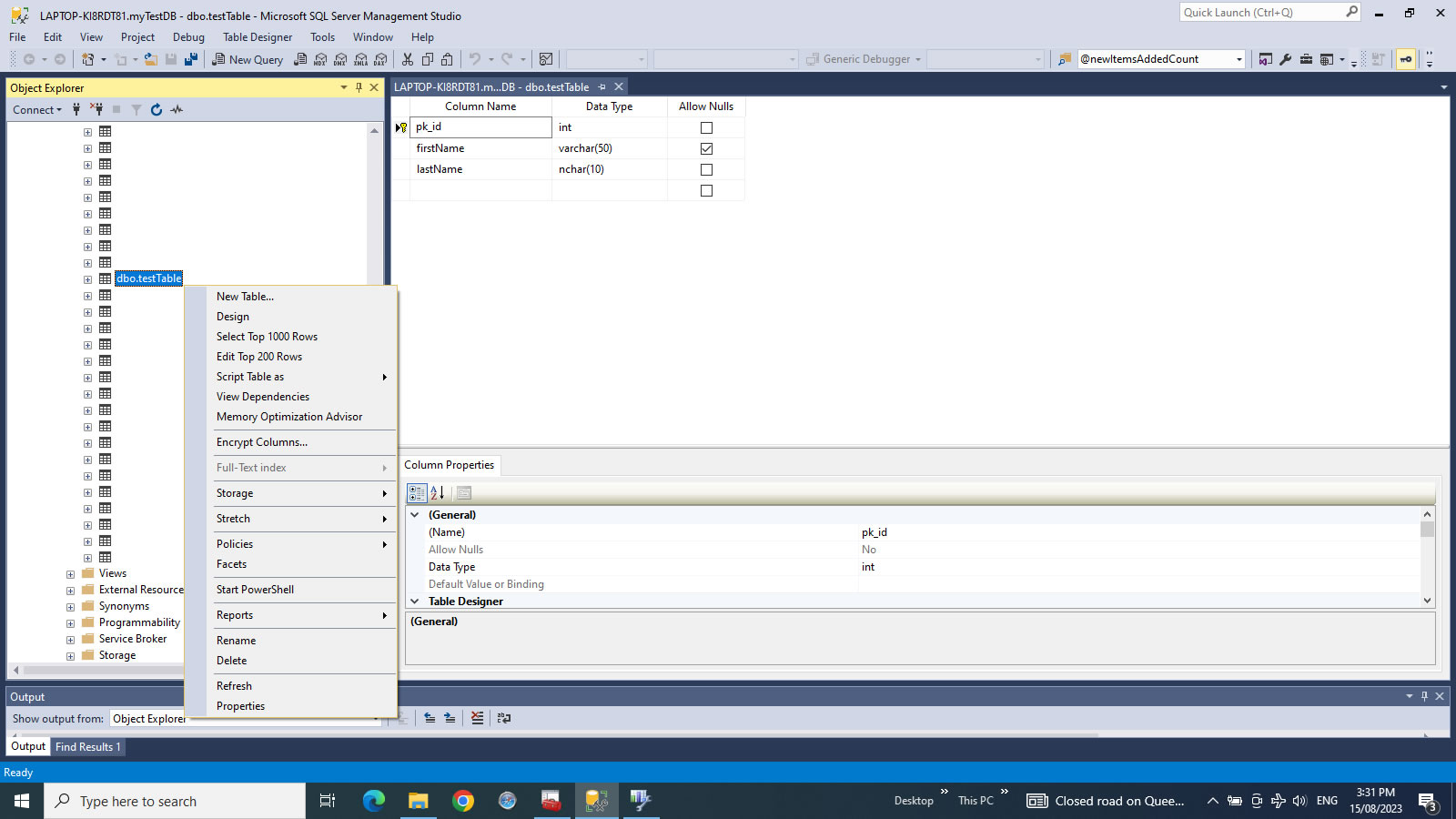
Task: Check Allow Nulls for lastName
Action: 706,169
